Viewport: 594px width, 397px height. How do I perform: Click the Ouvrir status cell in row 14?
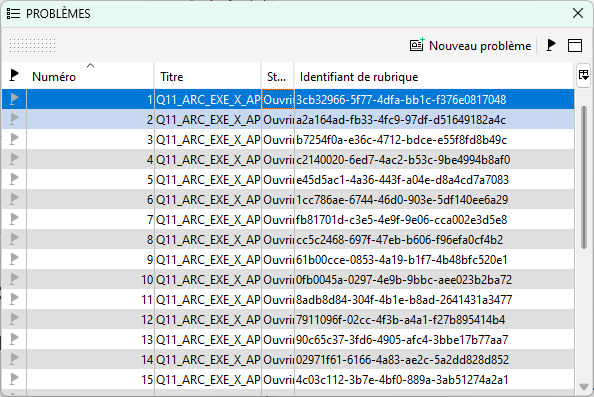278,359
